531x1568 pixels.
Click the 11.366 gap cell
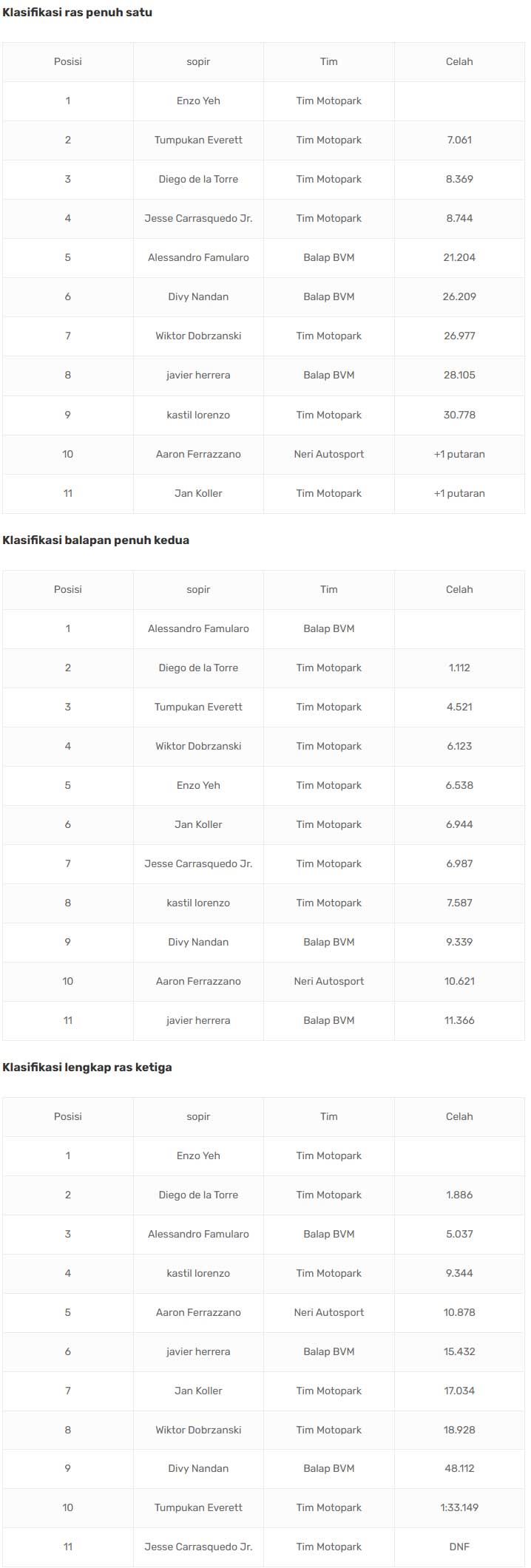(x=459, y=1021)
